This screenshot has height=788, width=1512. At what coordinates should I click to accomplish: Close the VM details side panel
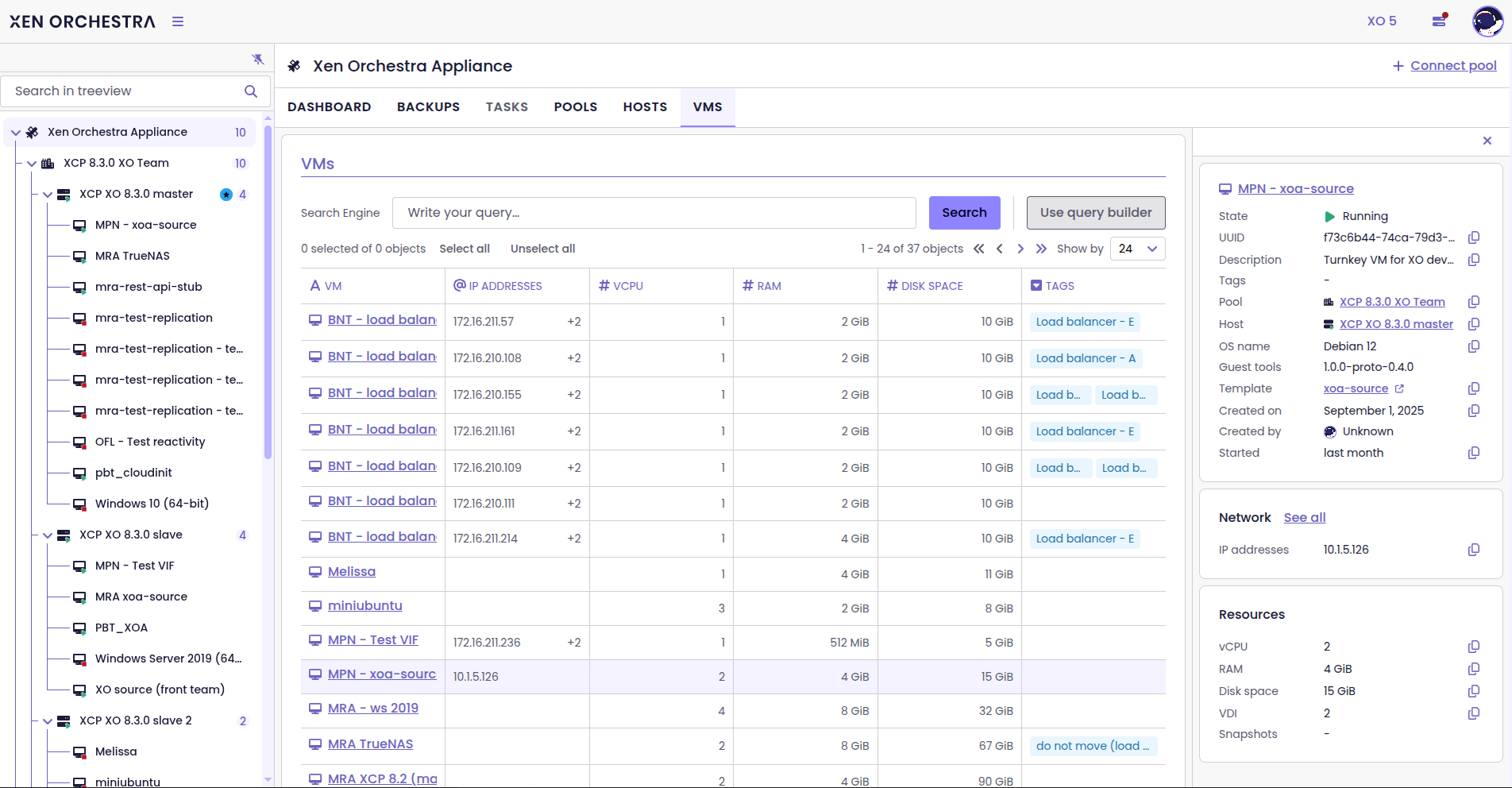click(x=1487, y=141)
